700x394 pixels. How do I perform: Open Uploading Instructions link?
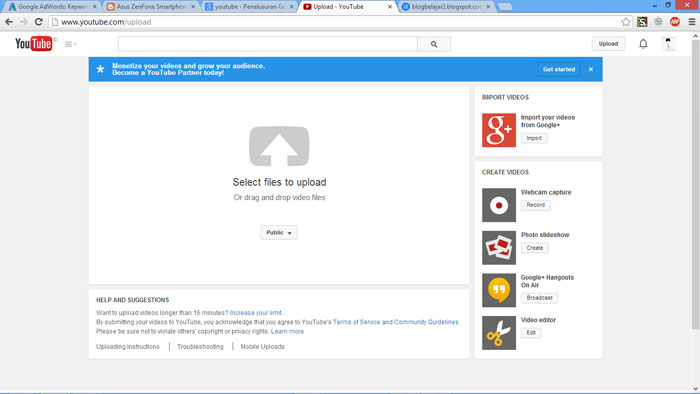click(128, 347)
